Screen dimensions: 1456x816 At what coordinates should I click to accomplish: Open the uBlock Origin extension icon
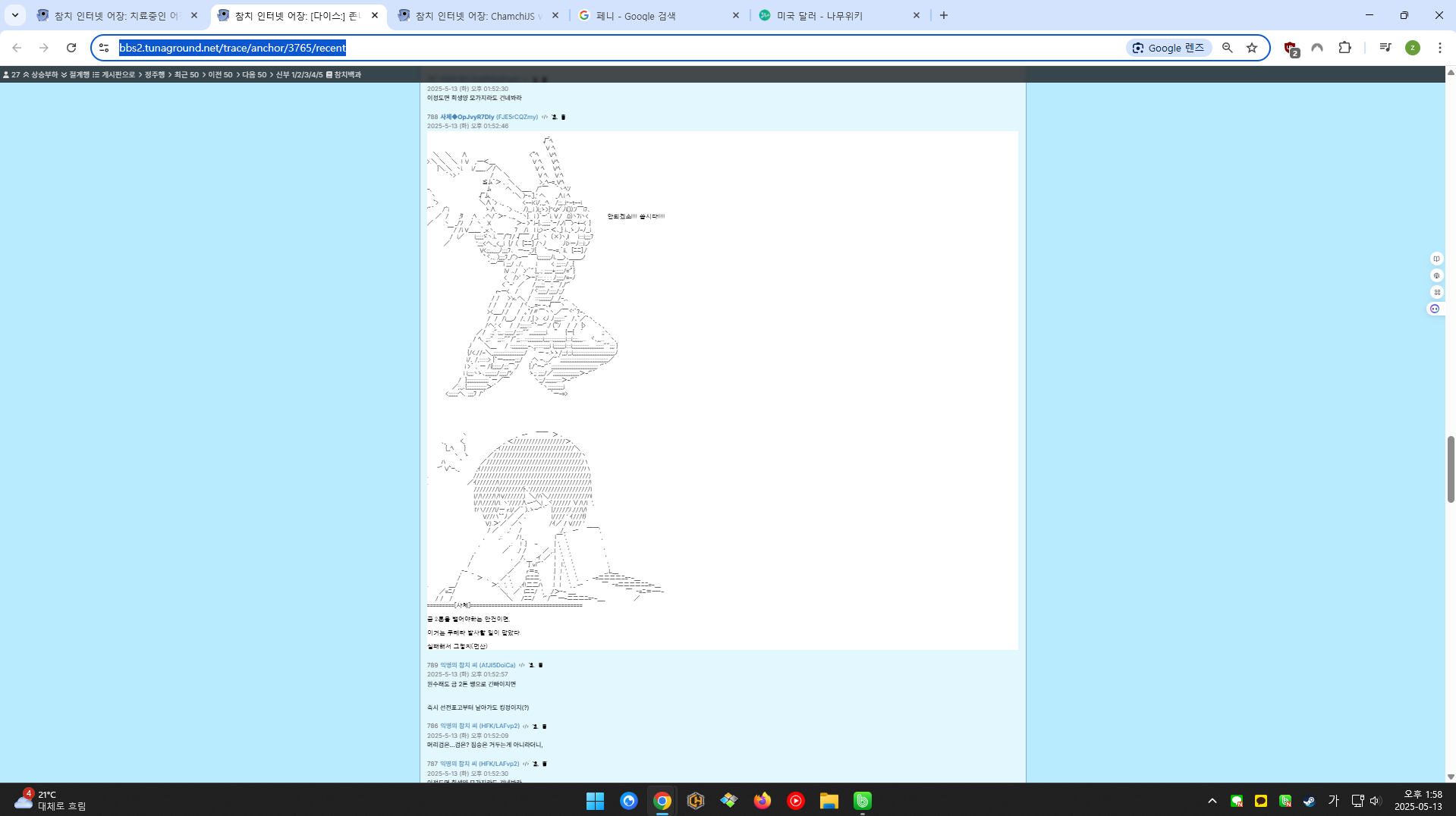tap(1291, 49)
